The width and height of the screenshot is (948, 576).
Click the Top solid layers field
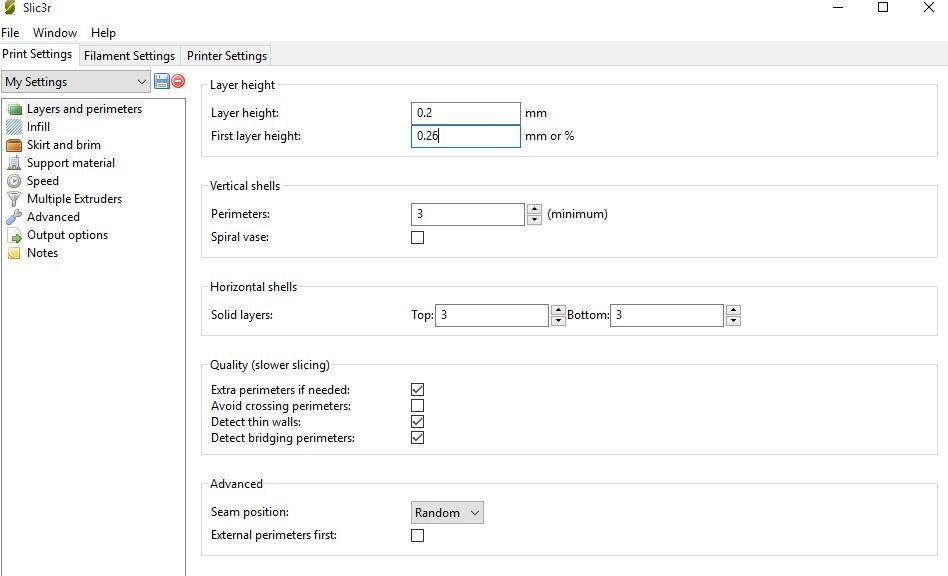click(x=492, y=316)
